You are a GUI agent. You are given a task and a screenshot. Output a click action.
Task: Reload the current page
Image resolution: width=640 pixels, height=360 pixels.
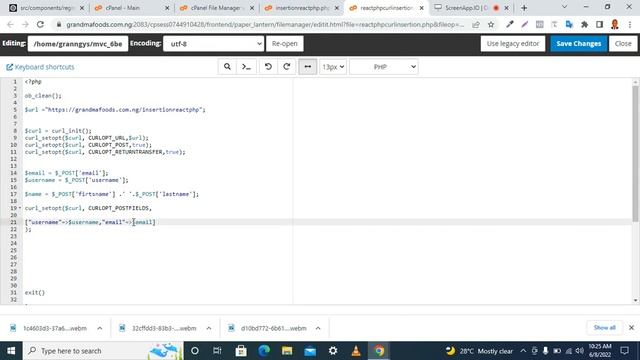click(x=40, y=24)
